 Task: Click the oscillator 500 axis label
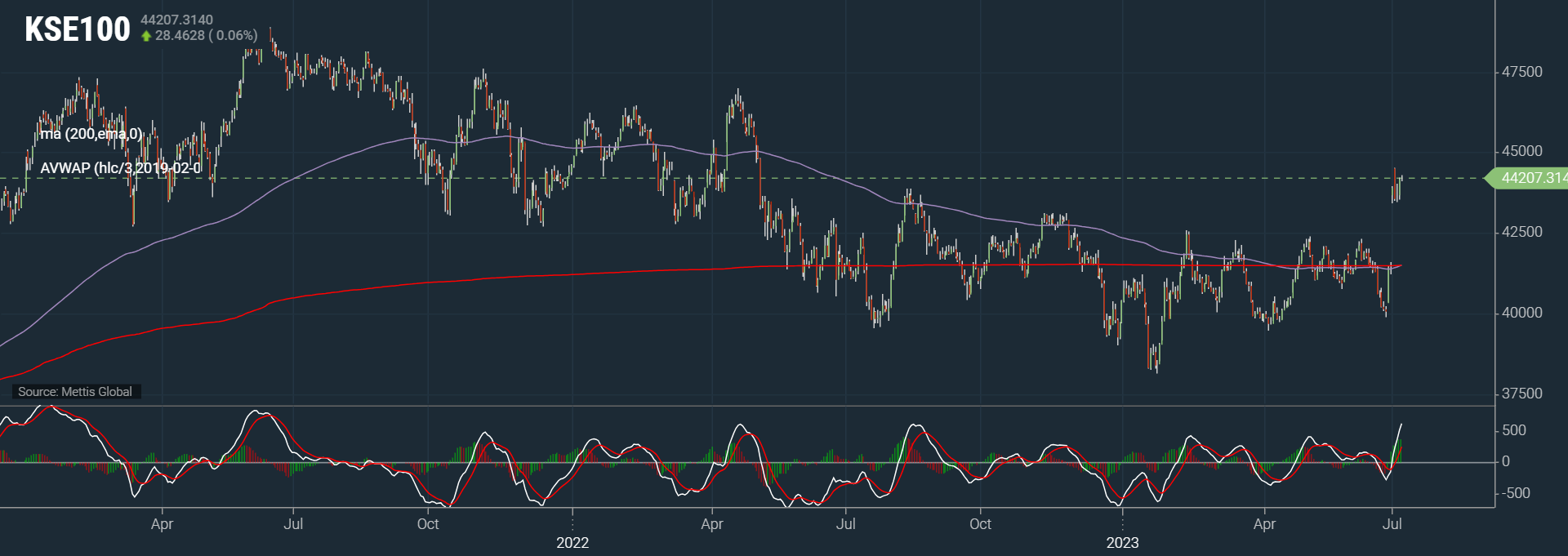pos(1514,430)
